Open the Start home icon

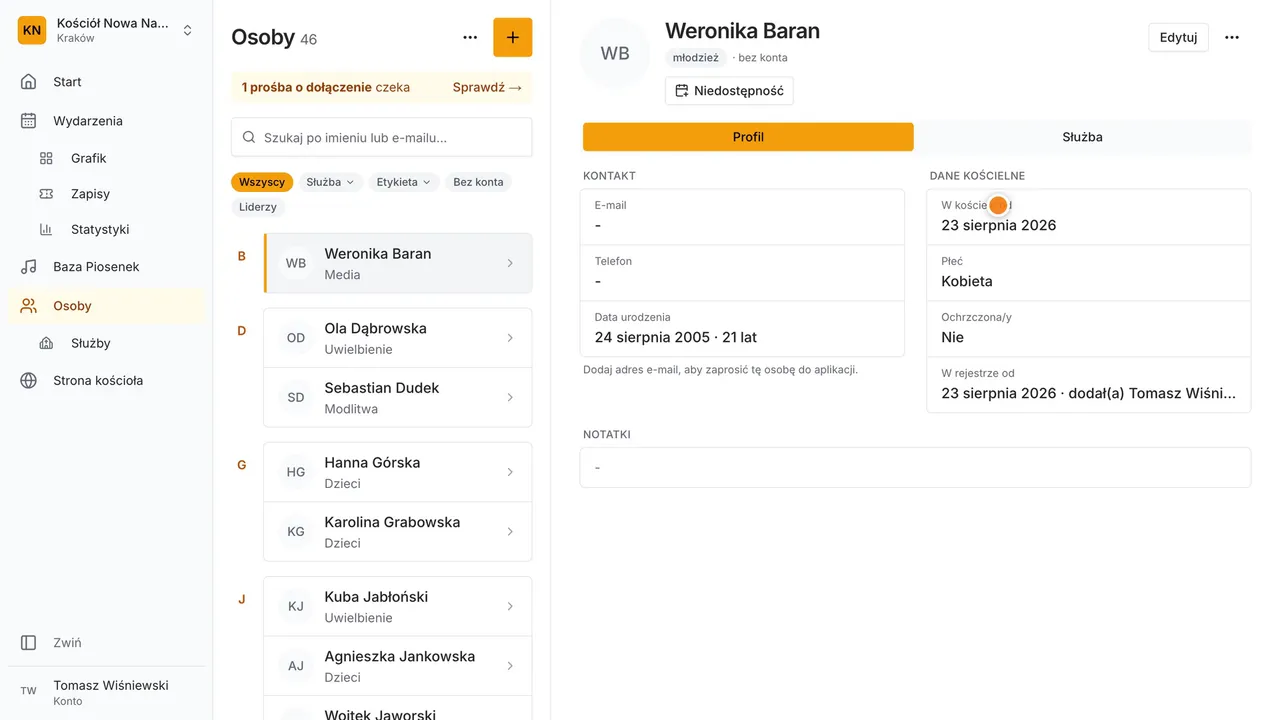point(29,82)
